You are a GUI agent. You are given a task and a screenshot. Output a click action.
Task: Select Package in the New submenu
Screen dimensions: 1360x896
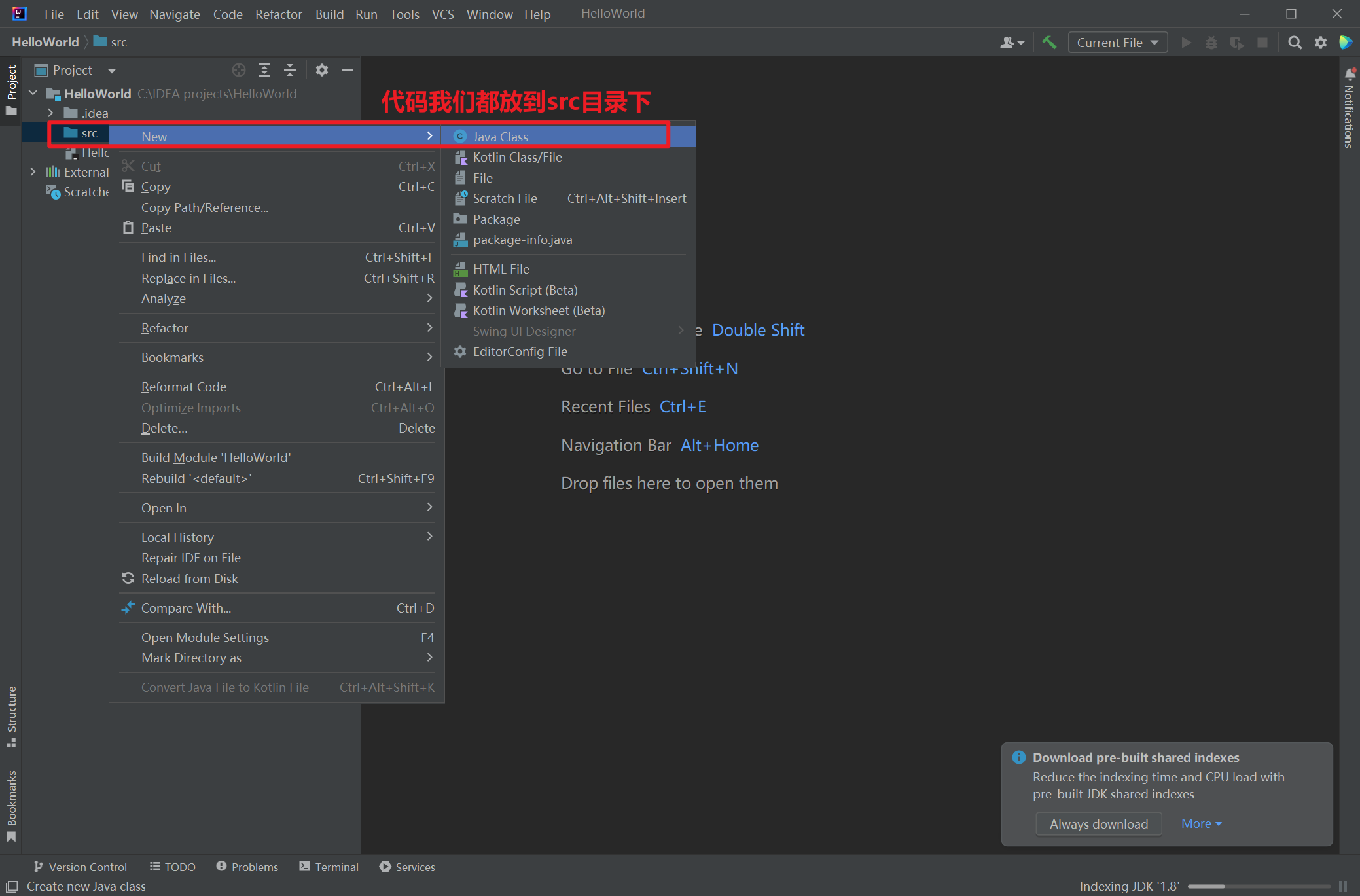pos(496,219)
